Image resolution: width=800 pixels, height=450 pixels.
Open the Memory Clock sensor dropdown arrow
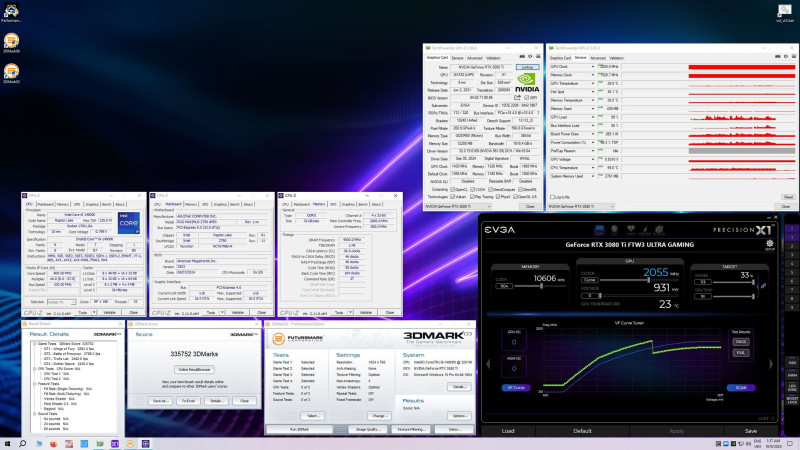pos(593,75)
